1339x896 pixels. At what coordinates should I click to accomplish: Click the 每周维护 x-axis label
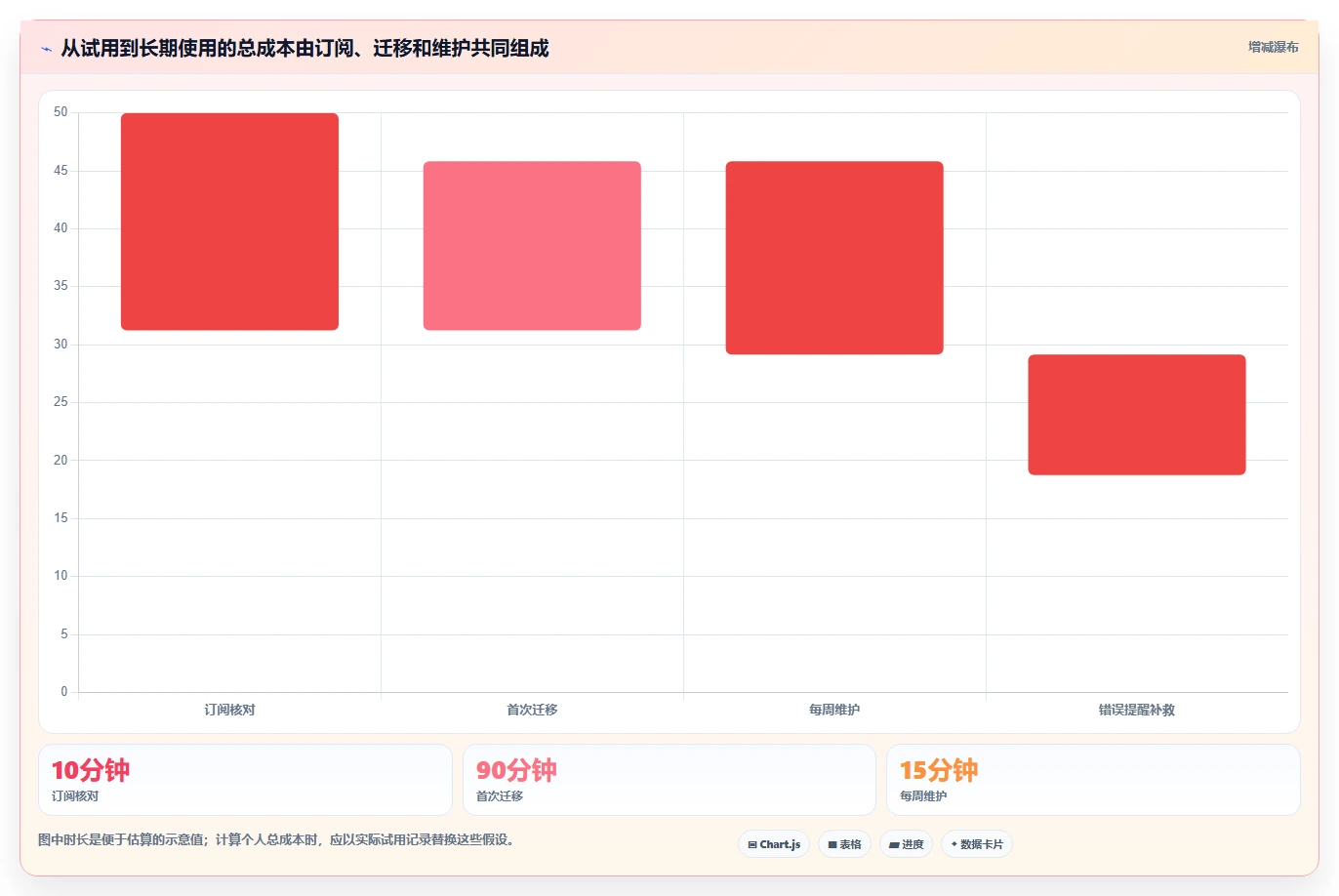834,710
